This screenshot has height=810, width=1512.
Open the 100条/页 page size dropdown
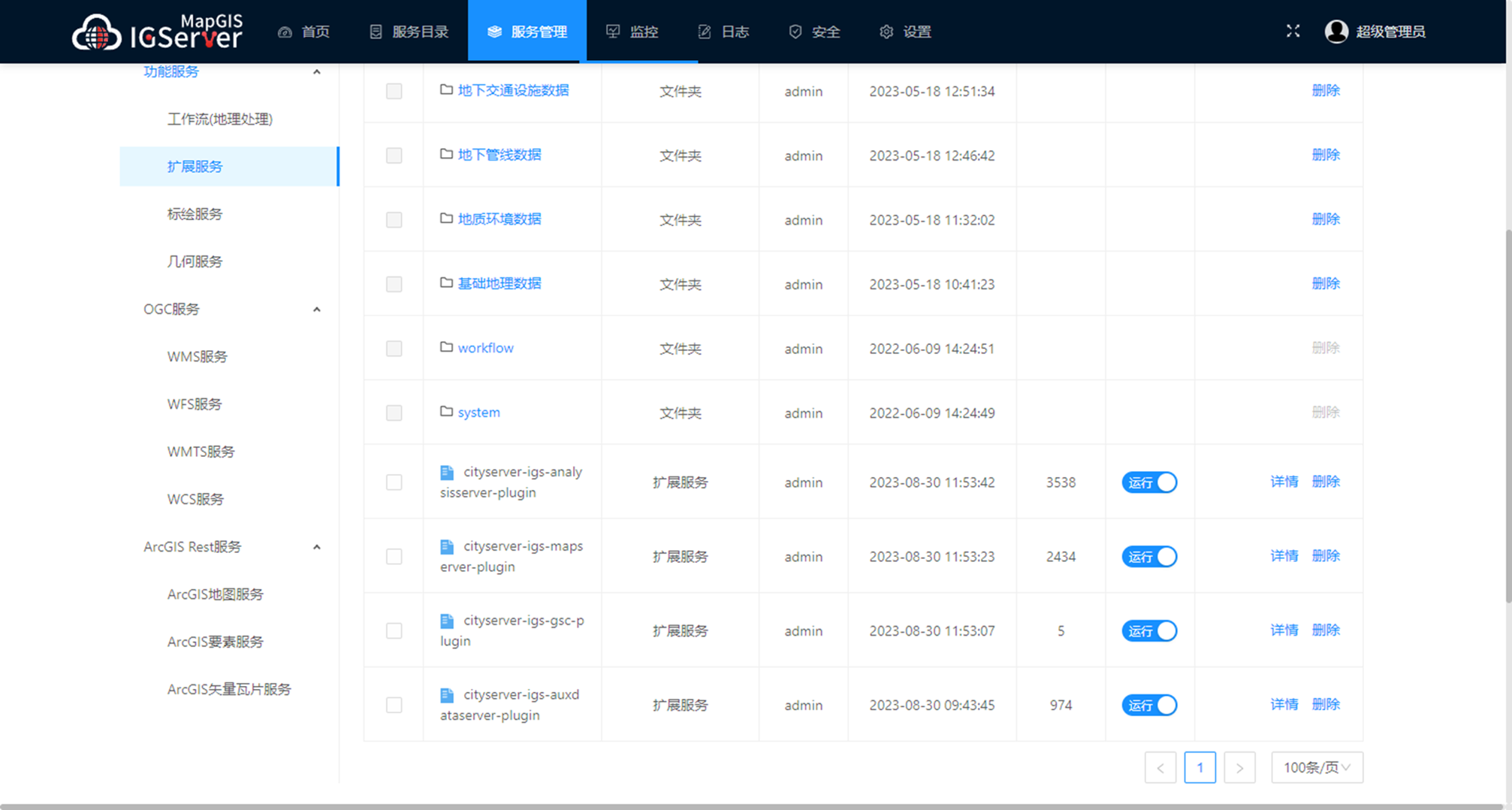(x=1317, y=767)
